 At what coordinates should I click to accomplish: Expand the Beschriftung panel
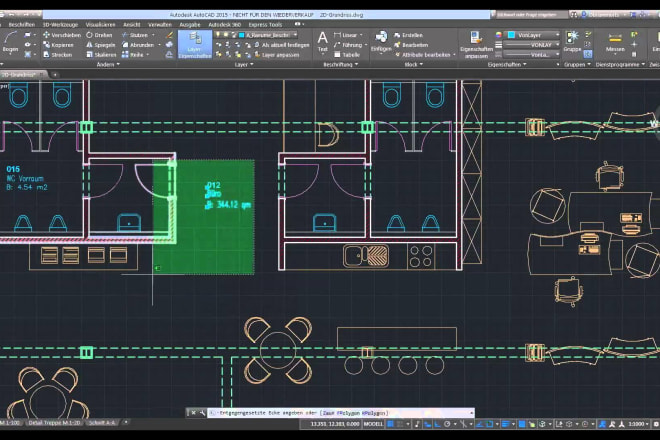point(341,64)
